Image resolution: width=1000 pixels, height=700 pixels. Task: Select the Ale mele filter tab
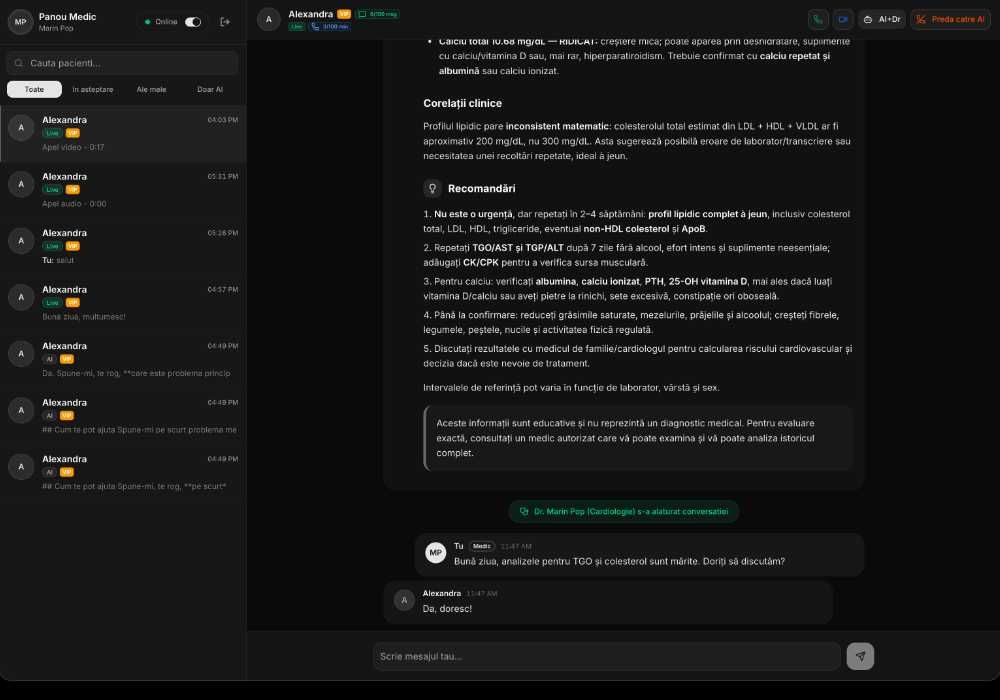151,89
